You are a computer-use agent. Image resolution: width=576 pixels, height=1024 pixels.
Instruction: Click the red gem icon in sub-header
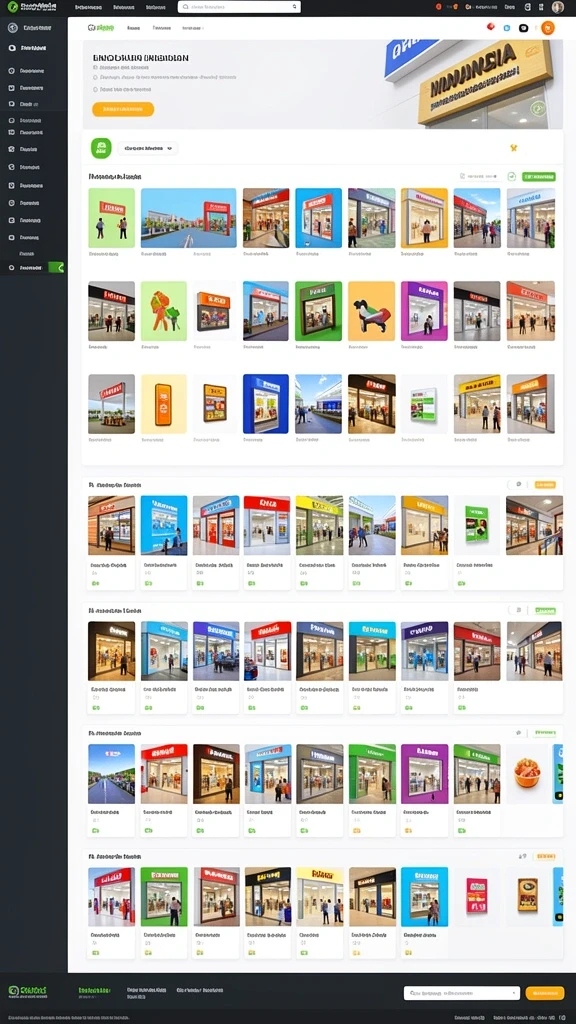click(490, 27)
